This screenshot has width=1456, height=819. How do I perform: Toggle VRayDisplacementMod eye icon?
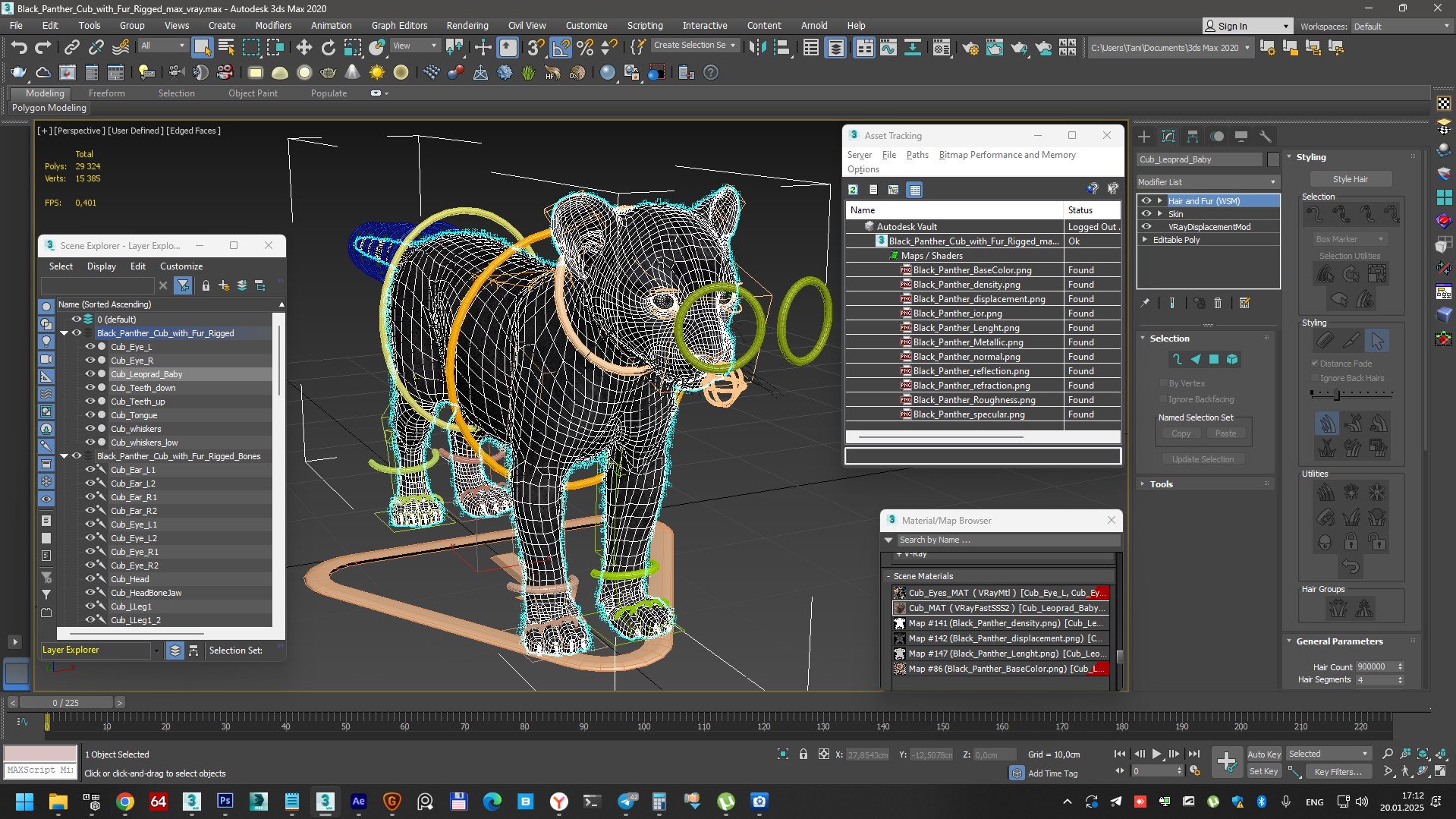(1146, 226)
